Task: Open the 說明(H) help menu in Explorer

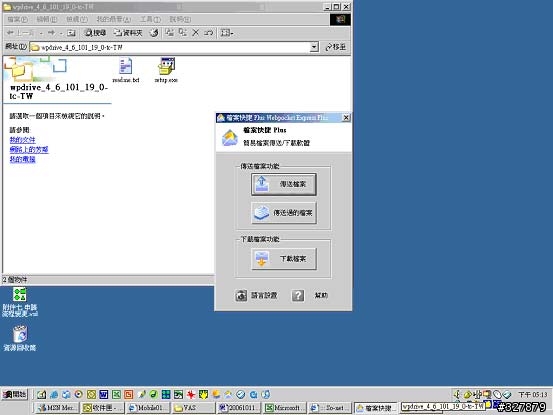Action: click(180, 19)
